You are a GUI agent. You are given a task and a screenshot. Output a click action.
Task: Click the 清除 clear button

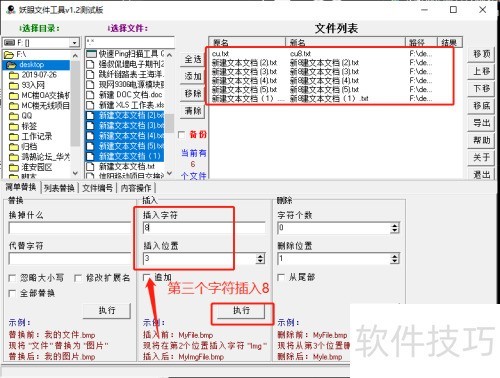tap(193, 111)
